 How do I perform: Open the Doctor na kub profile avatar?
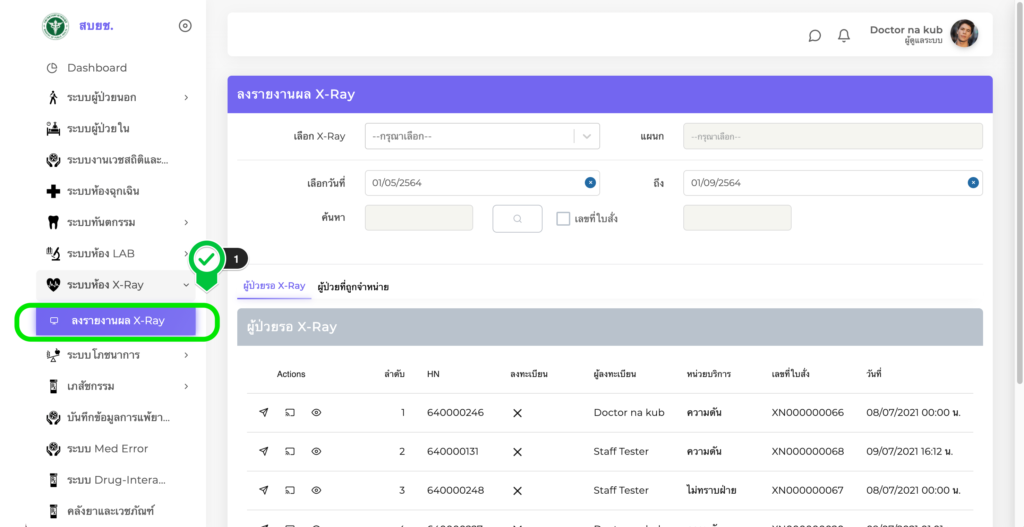coord(964,34)
